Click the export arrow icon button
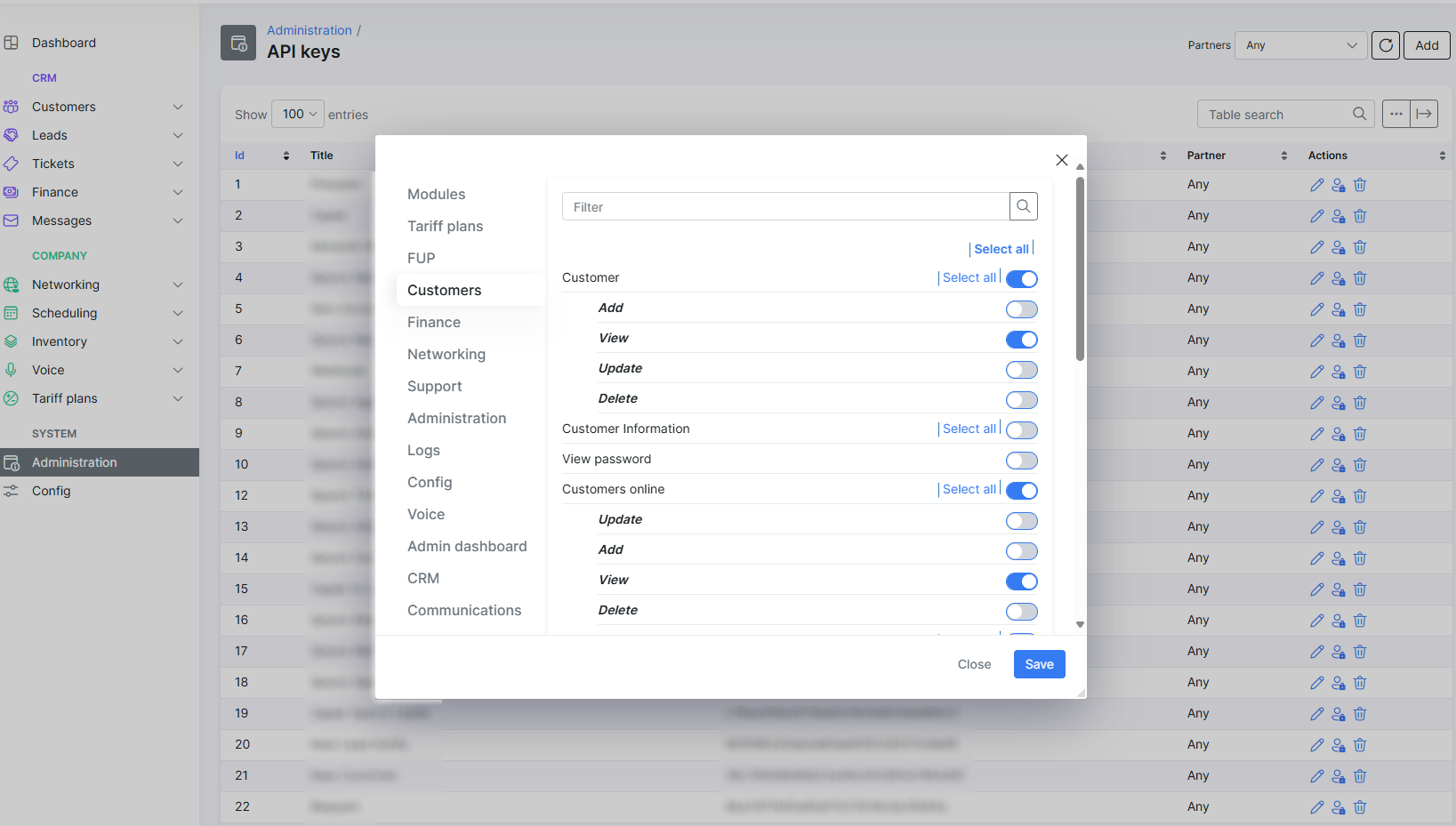The width and height of the screenshot is (1456, 826). pyautogui.click(x=1424, y=114)
